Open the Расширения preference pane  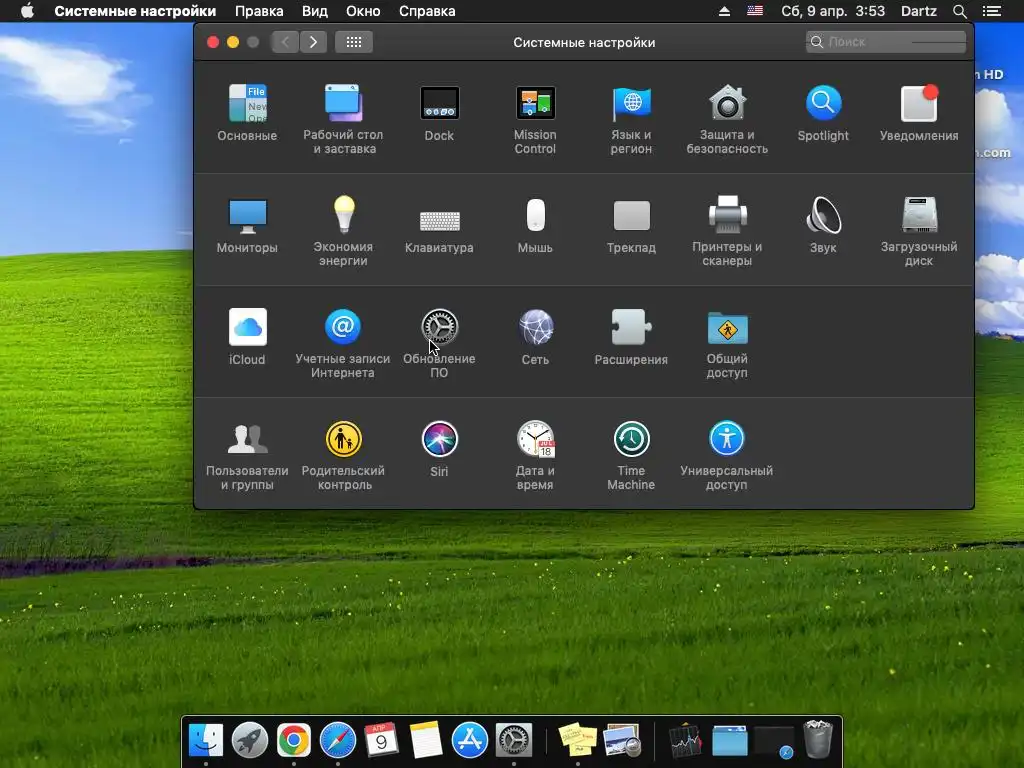(x=631, y=337)
